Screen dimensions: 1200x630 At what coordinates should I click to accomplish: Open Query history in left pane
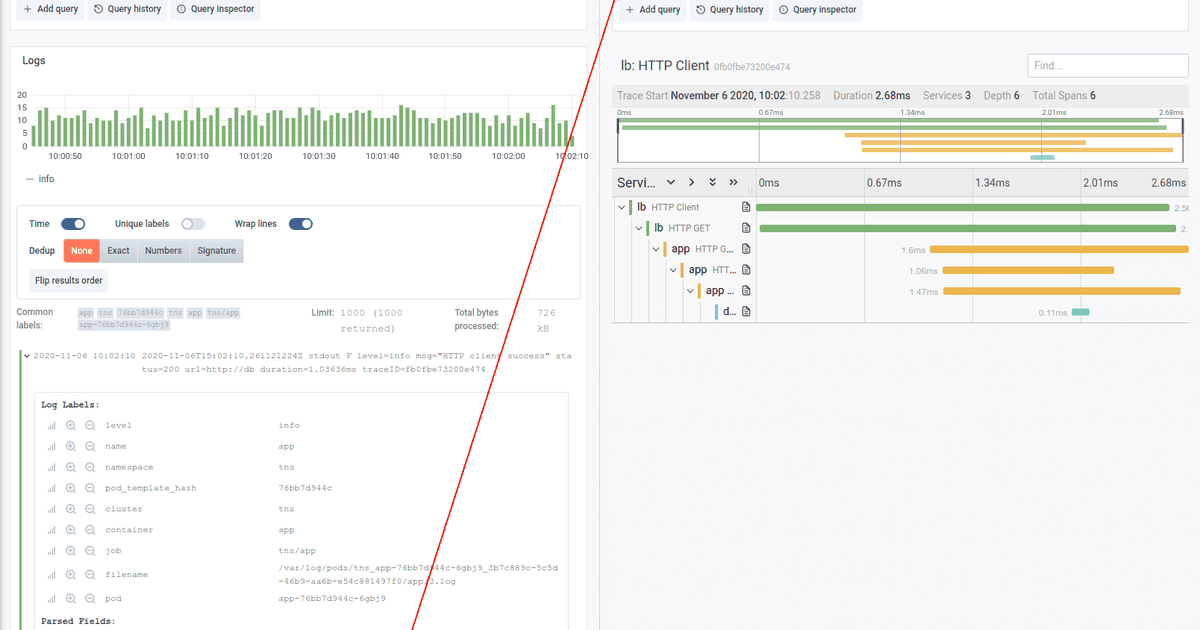(x=126, y=9)
